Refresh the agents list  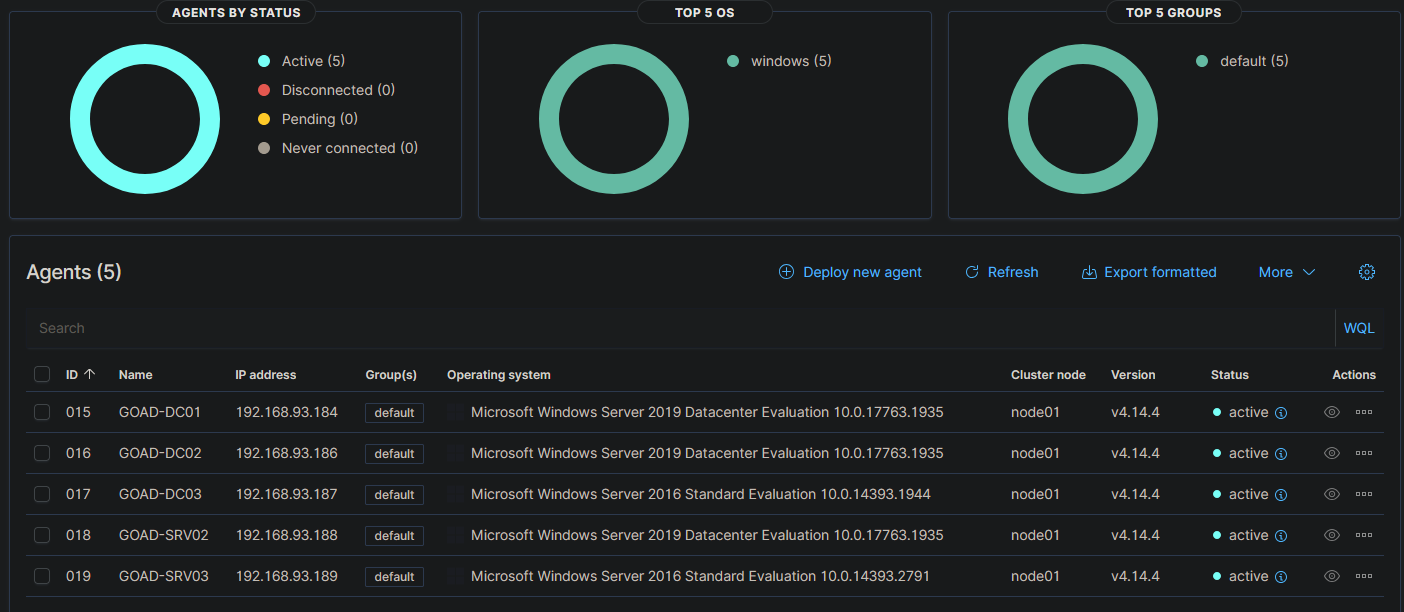1001,272
